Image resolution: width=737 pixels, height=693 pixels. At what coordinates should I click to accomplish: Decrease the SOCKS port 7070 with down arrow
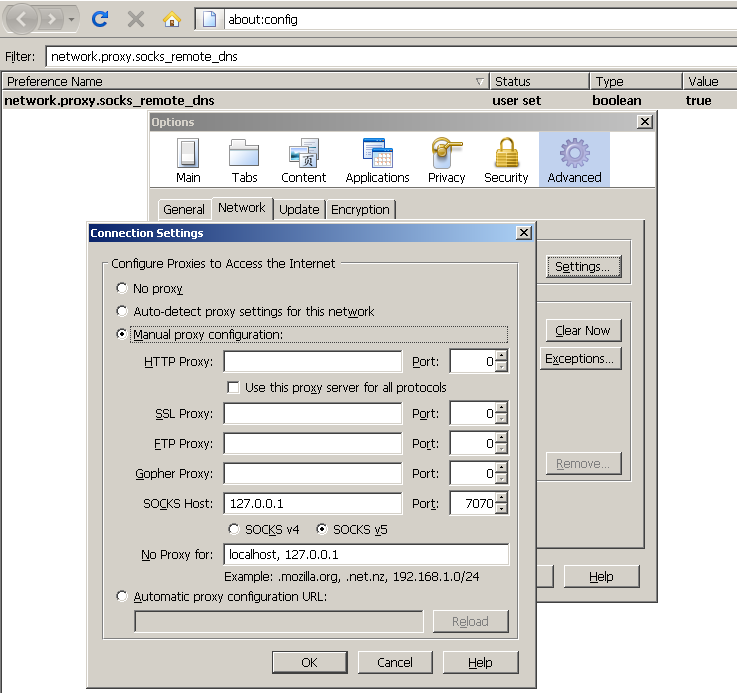[x=502, y=509]
